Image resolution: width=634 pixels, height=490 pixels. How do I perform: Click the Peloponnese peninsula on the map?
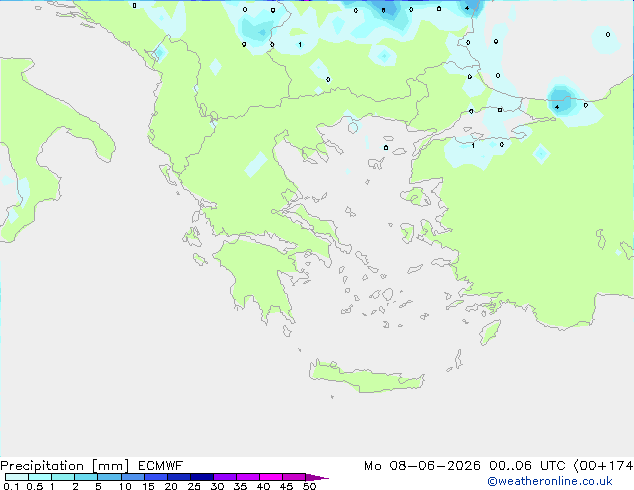pos(259,275)
